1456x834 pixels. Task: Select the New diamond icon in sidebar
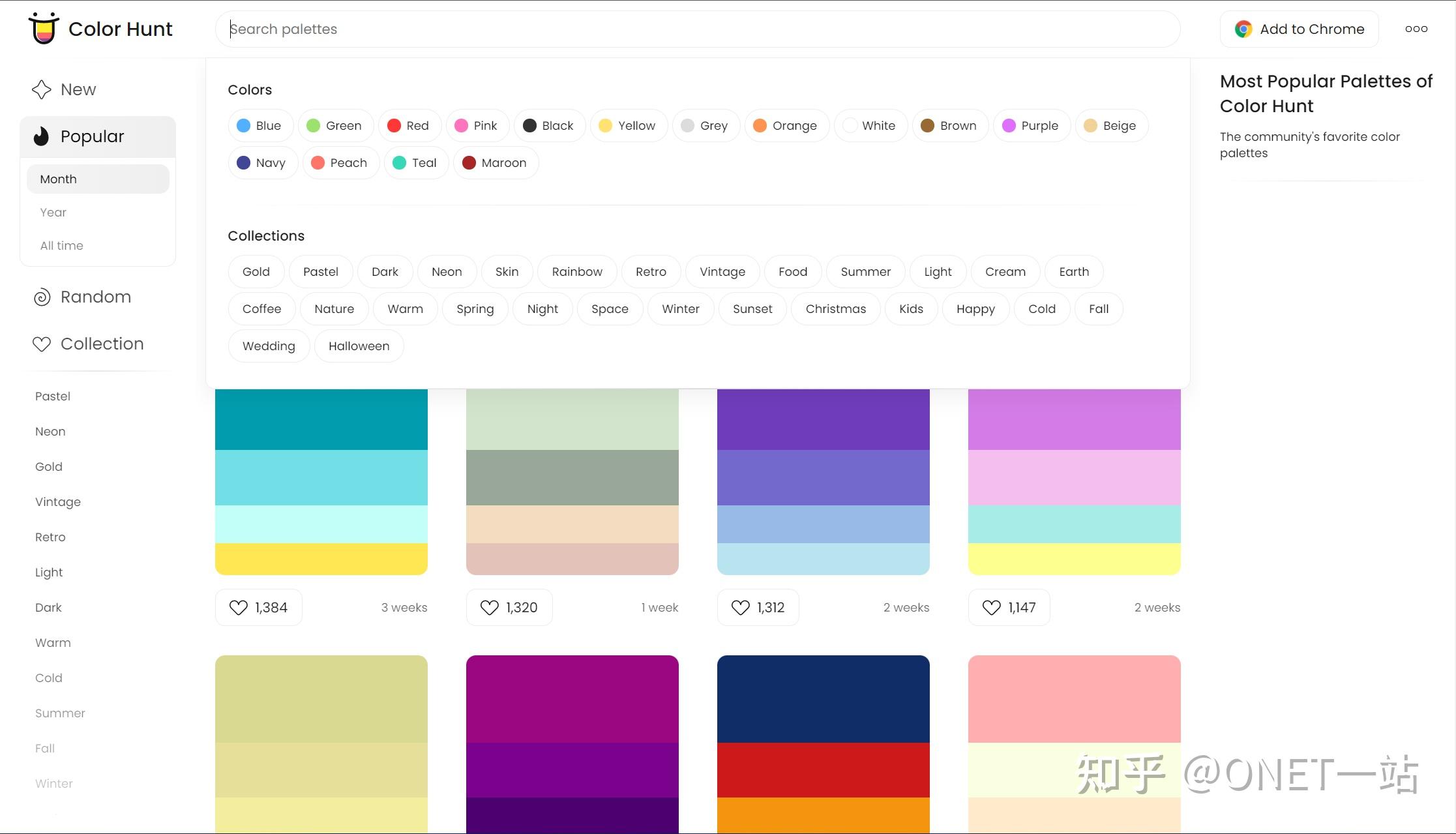pos(40,89)
